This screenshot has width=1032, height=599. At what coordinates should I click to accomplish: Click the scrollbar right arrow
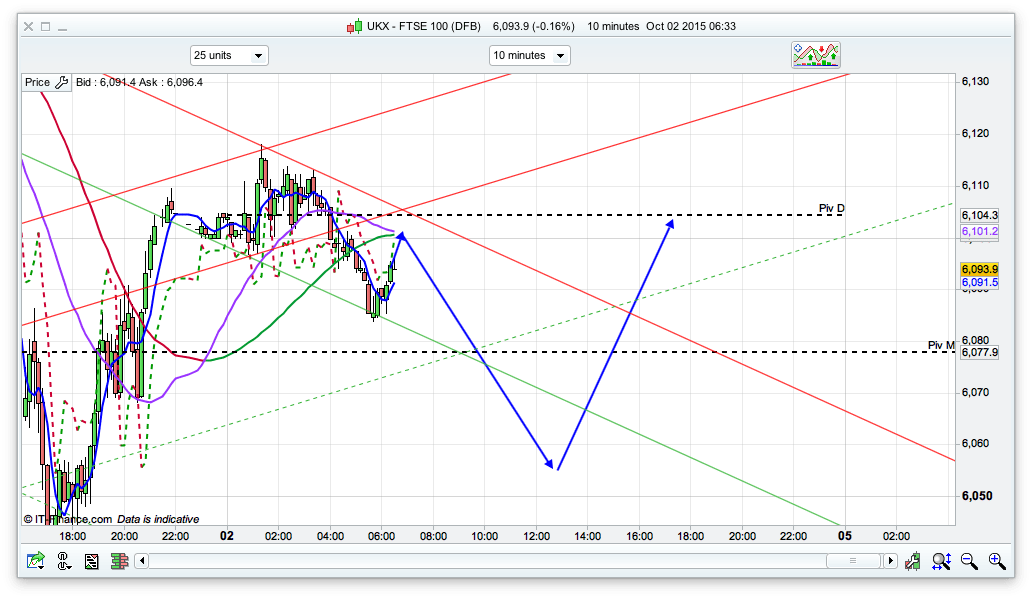[x=891, y=562]
